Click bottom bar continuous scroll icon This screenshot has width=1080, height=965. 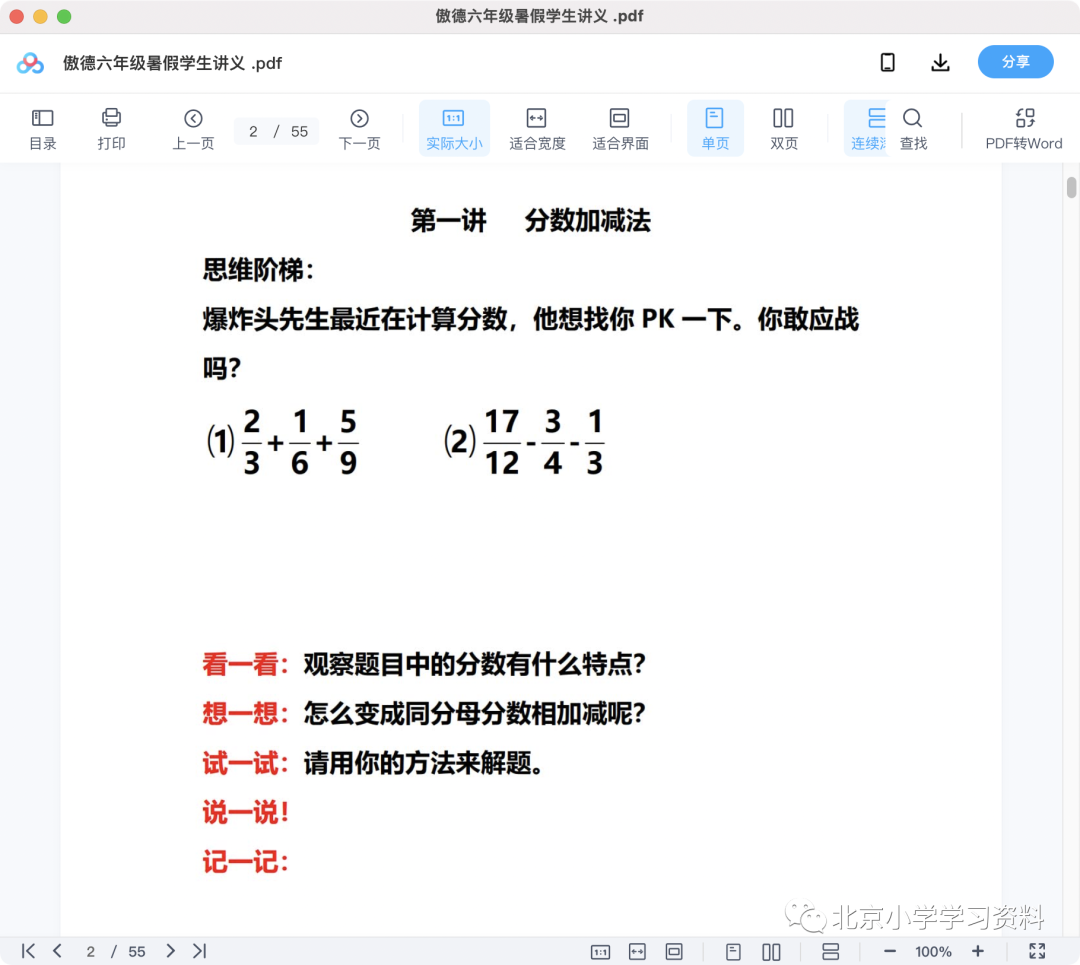(x=831, y=952)
